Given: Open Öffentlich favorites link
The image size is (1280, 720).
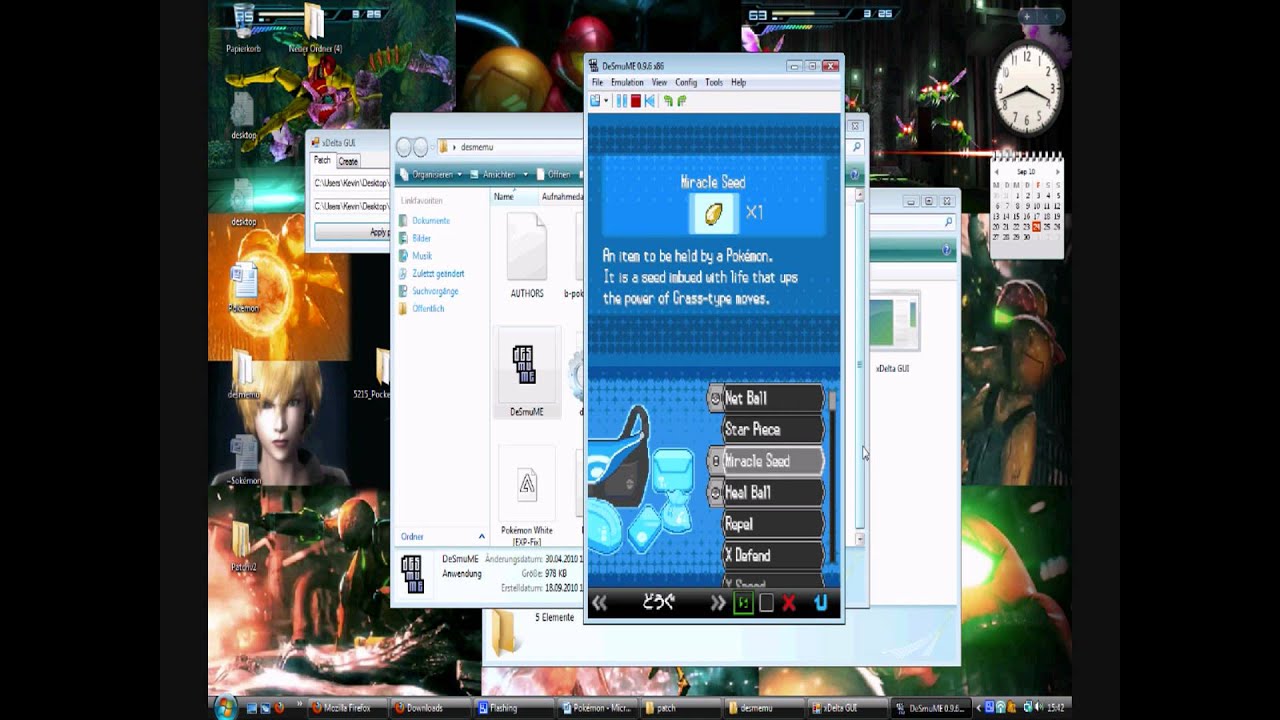Looking at the screenshot, I should coord(420,308).
